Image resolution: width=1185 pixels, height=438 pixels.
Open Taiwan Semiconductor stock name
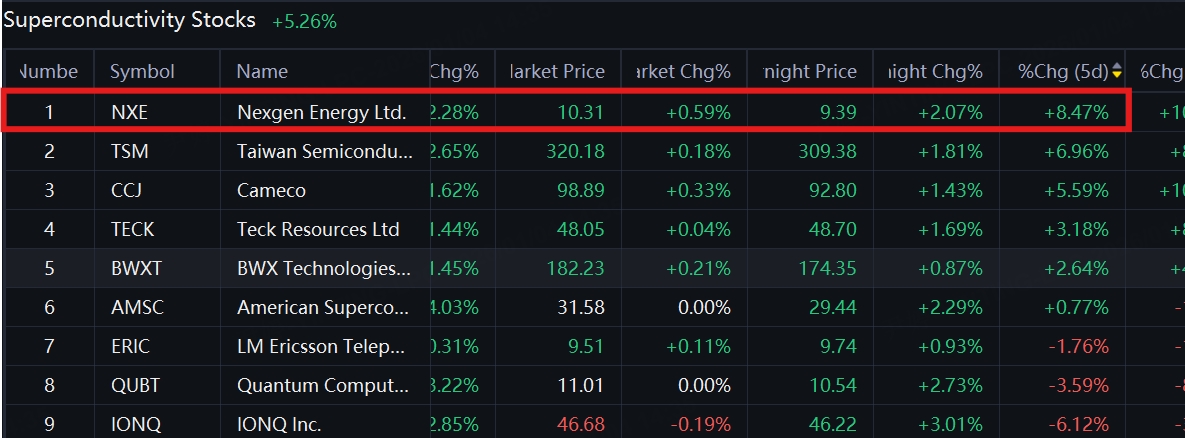324,152
